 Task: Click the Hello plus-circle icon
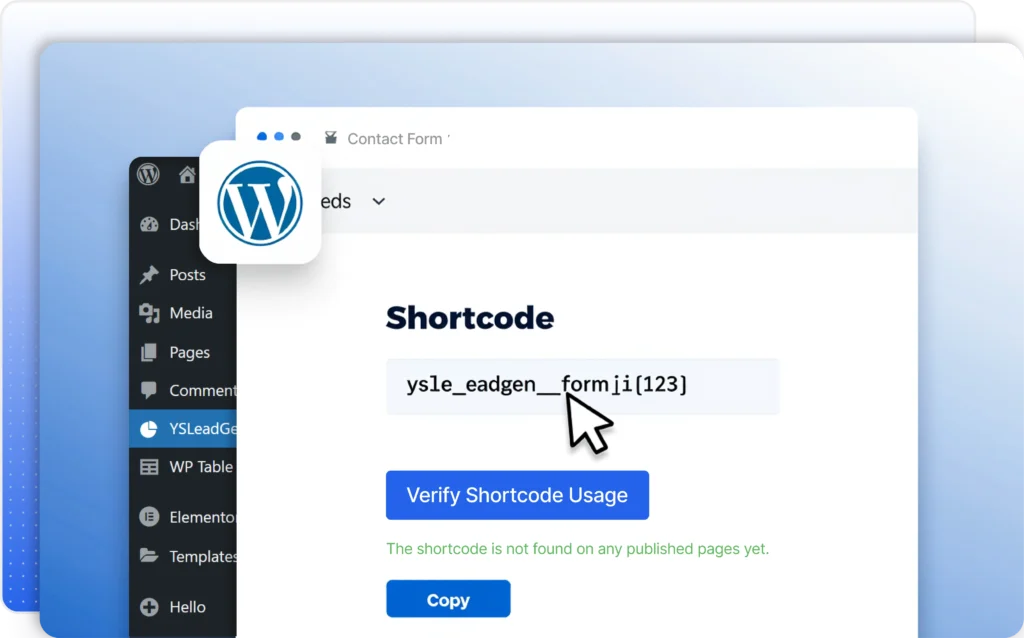point(149,607)
